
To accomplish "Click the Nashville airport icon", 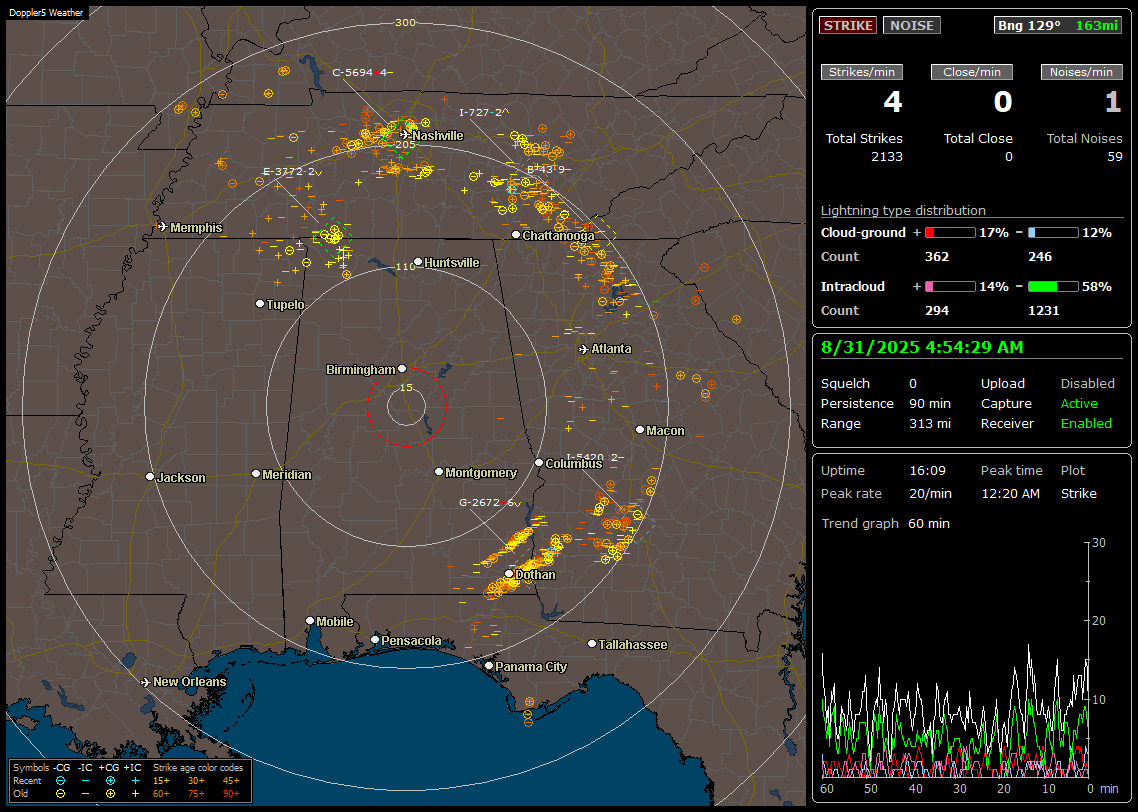I will (405, 134).
